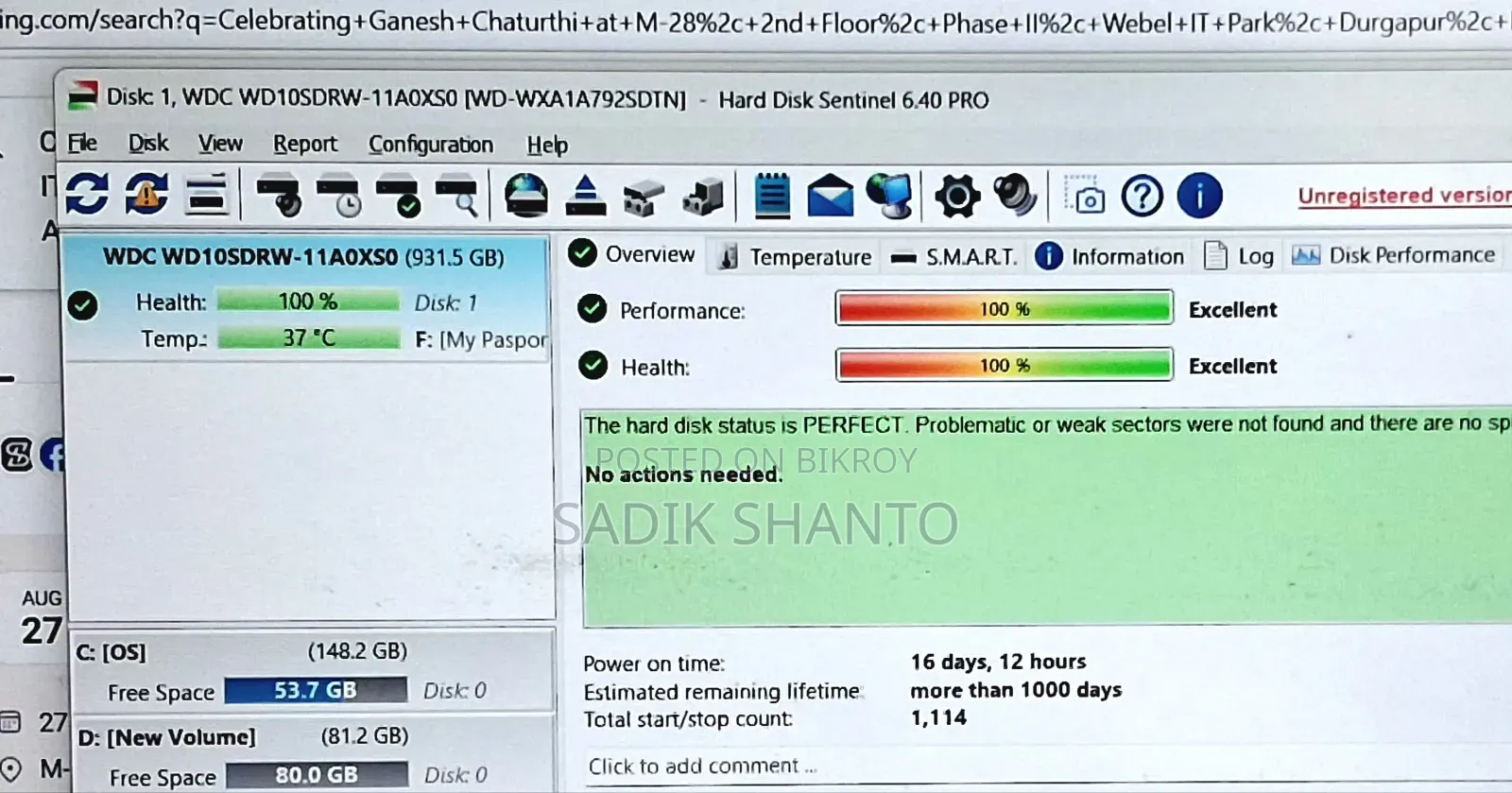Select the D: [New Volume] partition
The height and width of the screenshot is (793, 1512).
point(312,756)
